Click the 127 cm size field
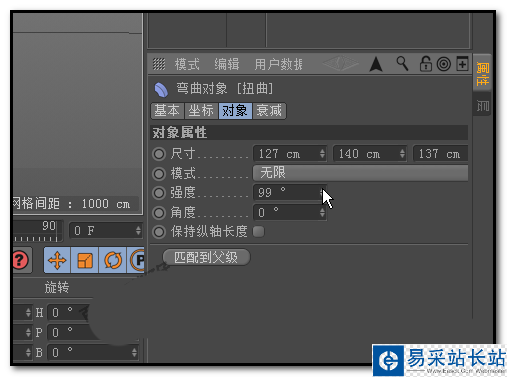 click(x=289, y=154)
